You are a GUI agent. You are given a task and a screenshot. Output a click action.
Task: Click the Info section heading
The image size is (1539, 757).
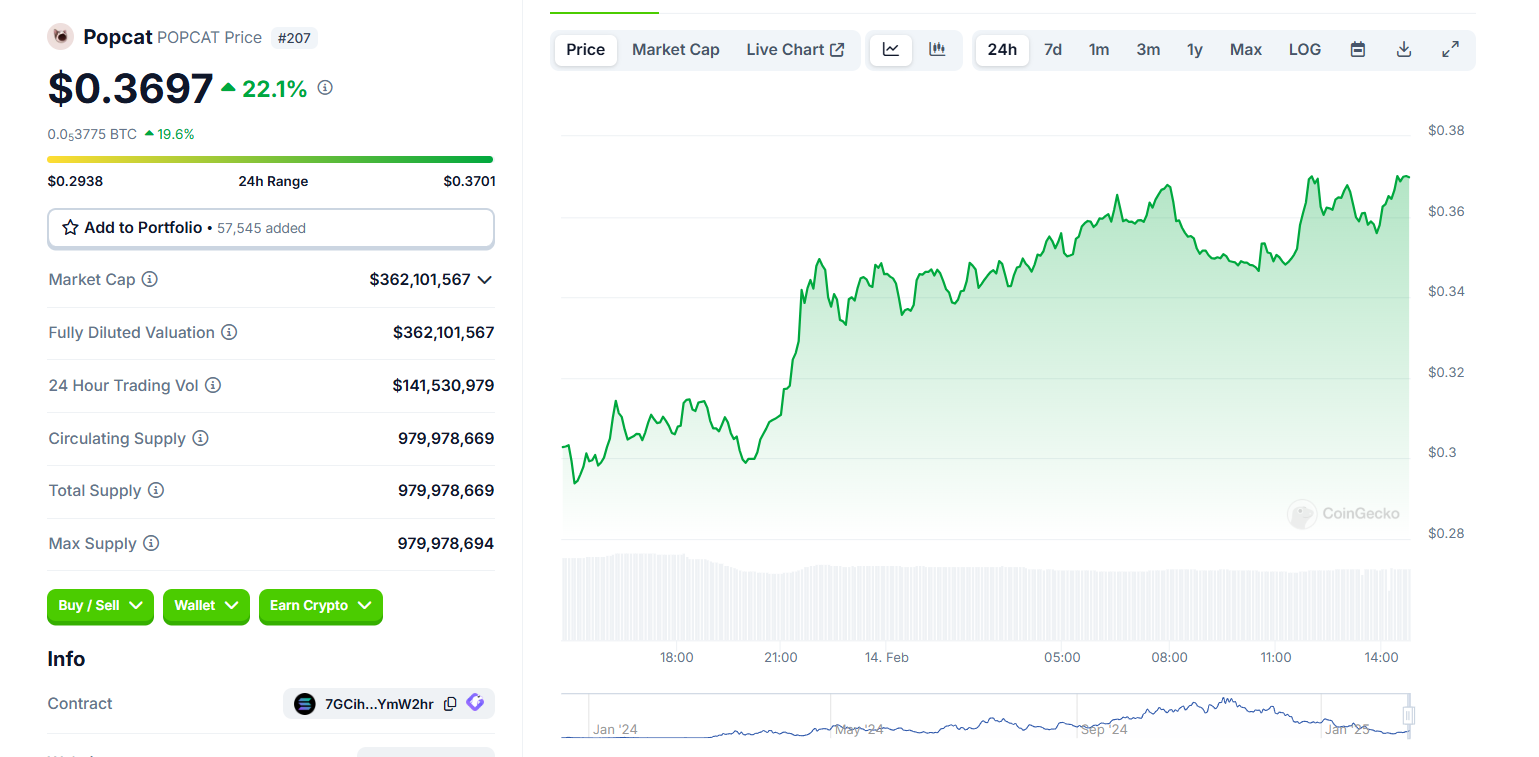point(66,659)
